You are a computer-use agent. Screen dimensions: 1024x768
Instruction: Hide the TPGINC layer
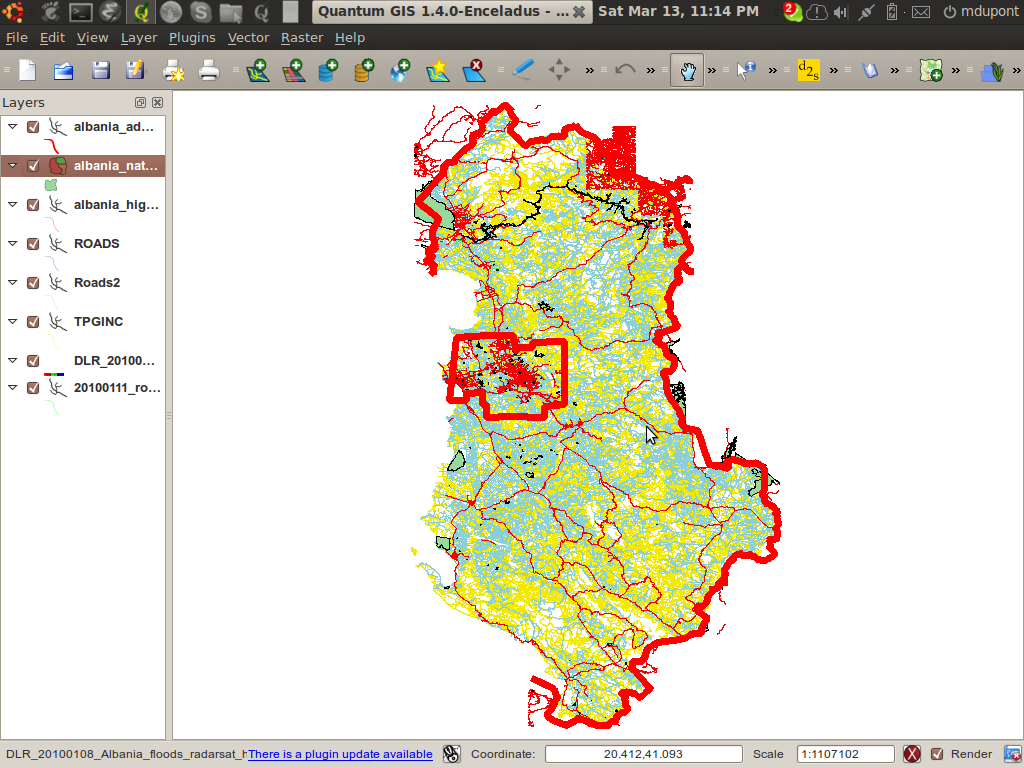click(33, 322)
